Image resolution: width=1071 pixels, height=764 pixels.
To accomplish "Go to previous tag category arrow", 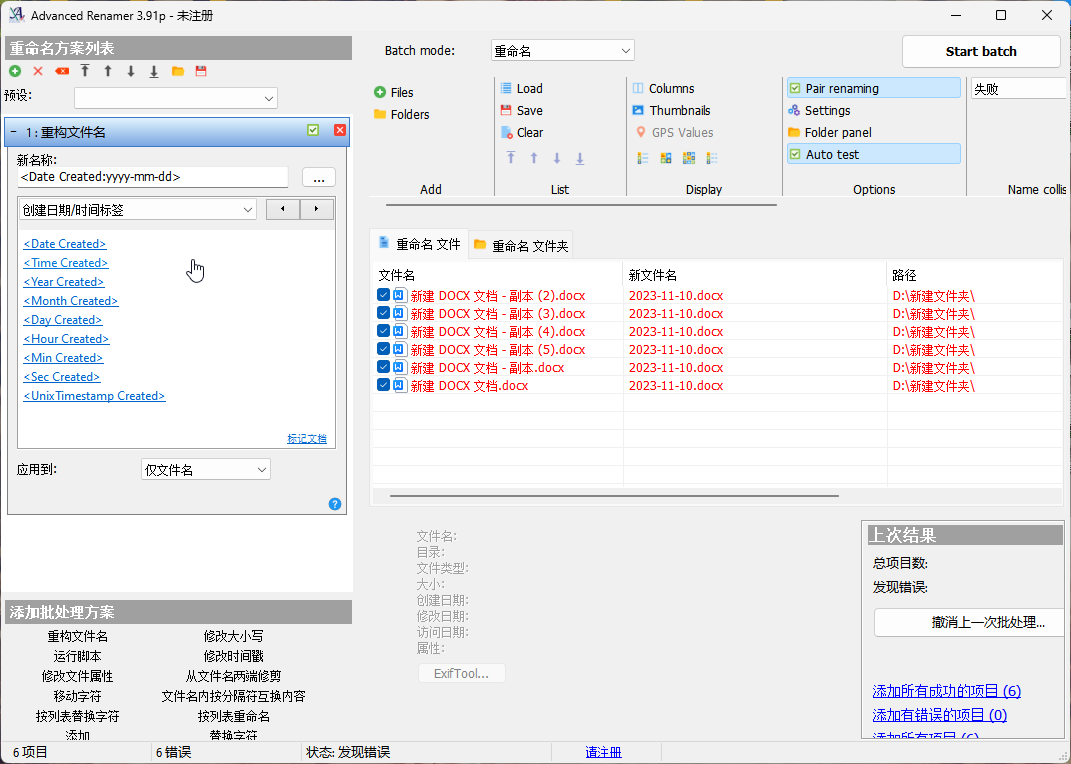I will tap(283, 209).
